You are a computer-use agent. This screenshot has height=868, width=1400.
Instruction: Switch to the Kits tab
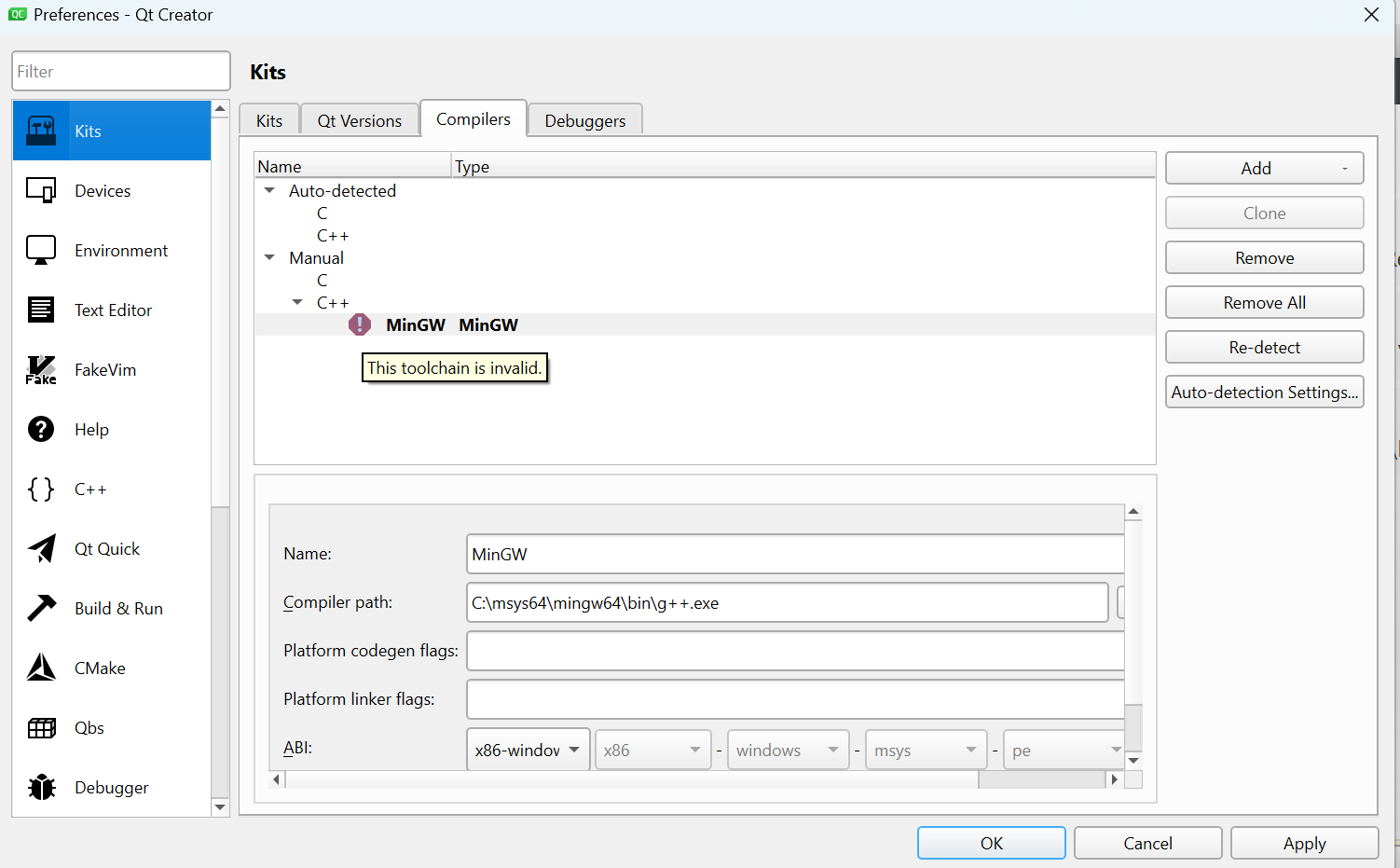pyautogui.click(x=269, y=120)
